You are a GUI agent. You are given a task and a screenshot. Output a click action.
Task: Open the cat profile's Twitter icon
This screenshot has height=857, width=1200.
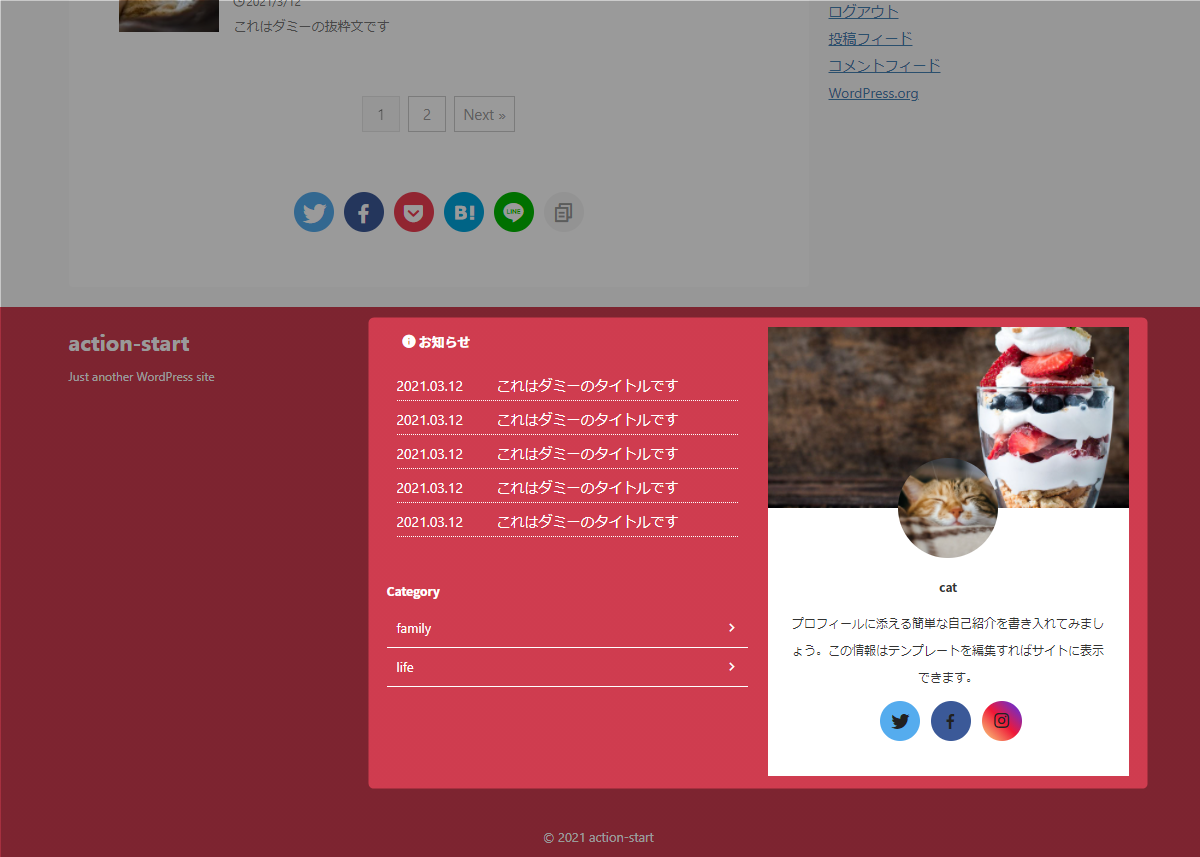pyautogui.click(x=900, y=721)
